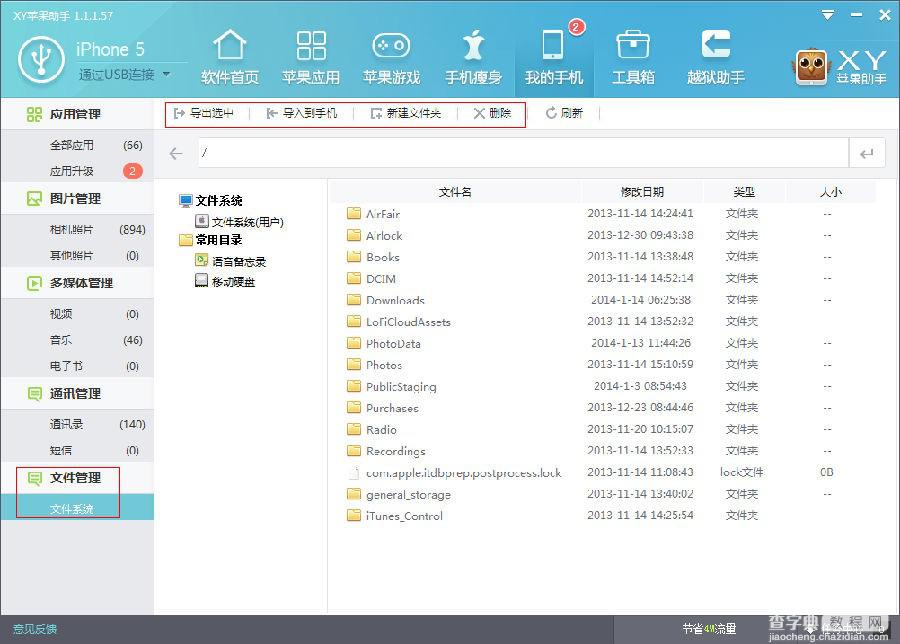Select the DCIM folder icon
Screen dimensions: 900x644
coord(354,278)
